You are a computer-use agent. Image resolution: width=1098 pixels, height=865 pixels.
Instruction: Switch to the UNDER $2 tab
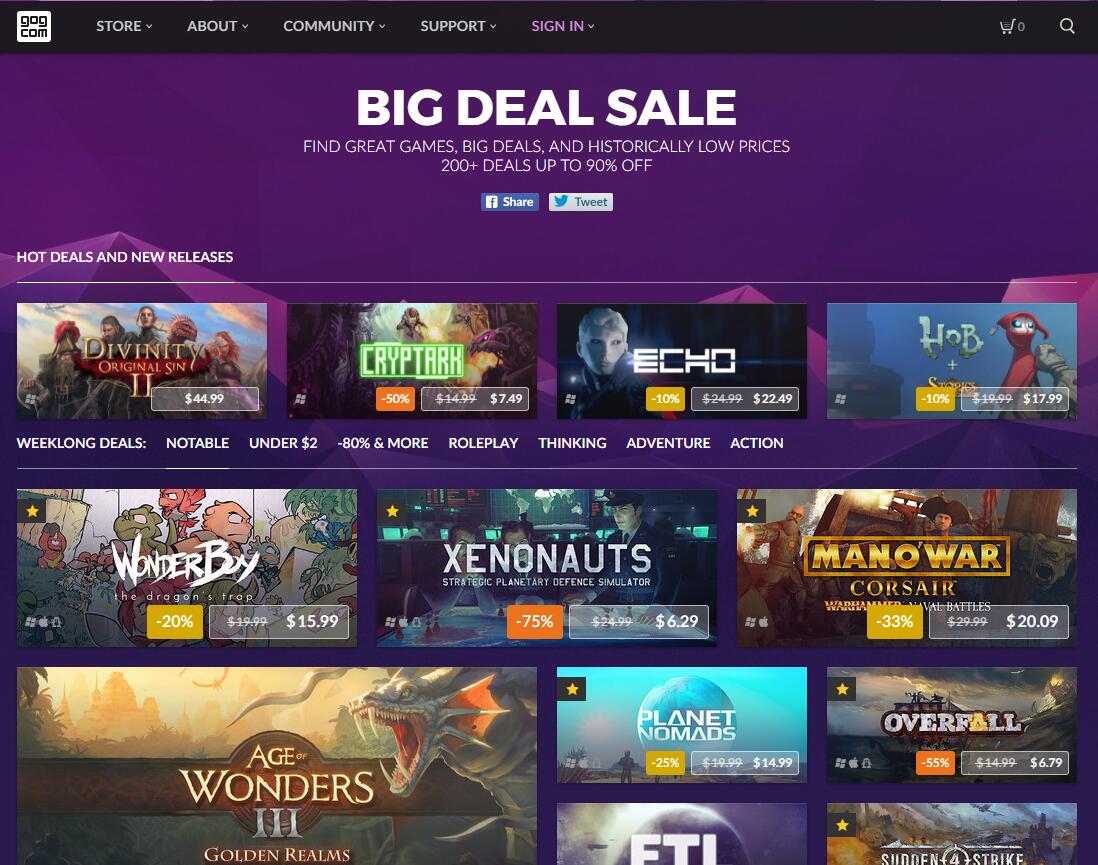point(283,443)
